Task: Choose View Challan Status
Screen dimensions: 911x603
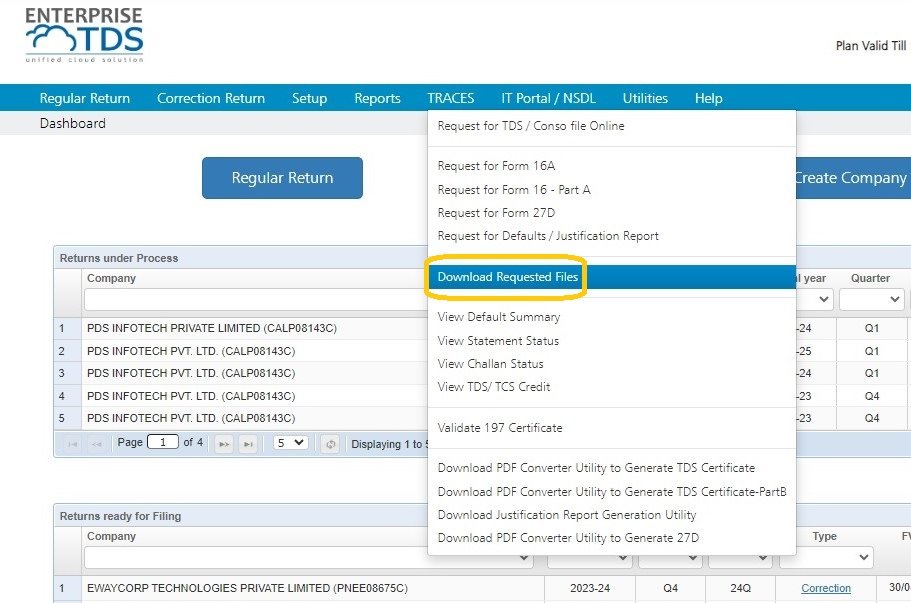Action: coord(490,364)
